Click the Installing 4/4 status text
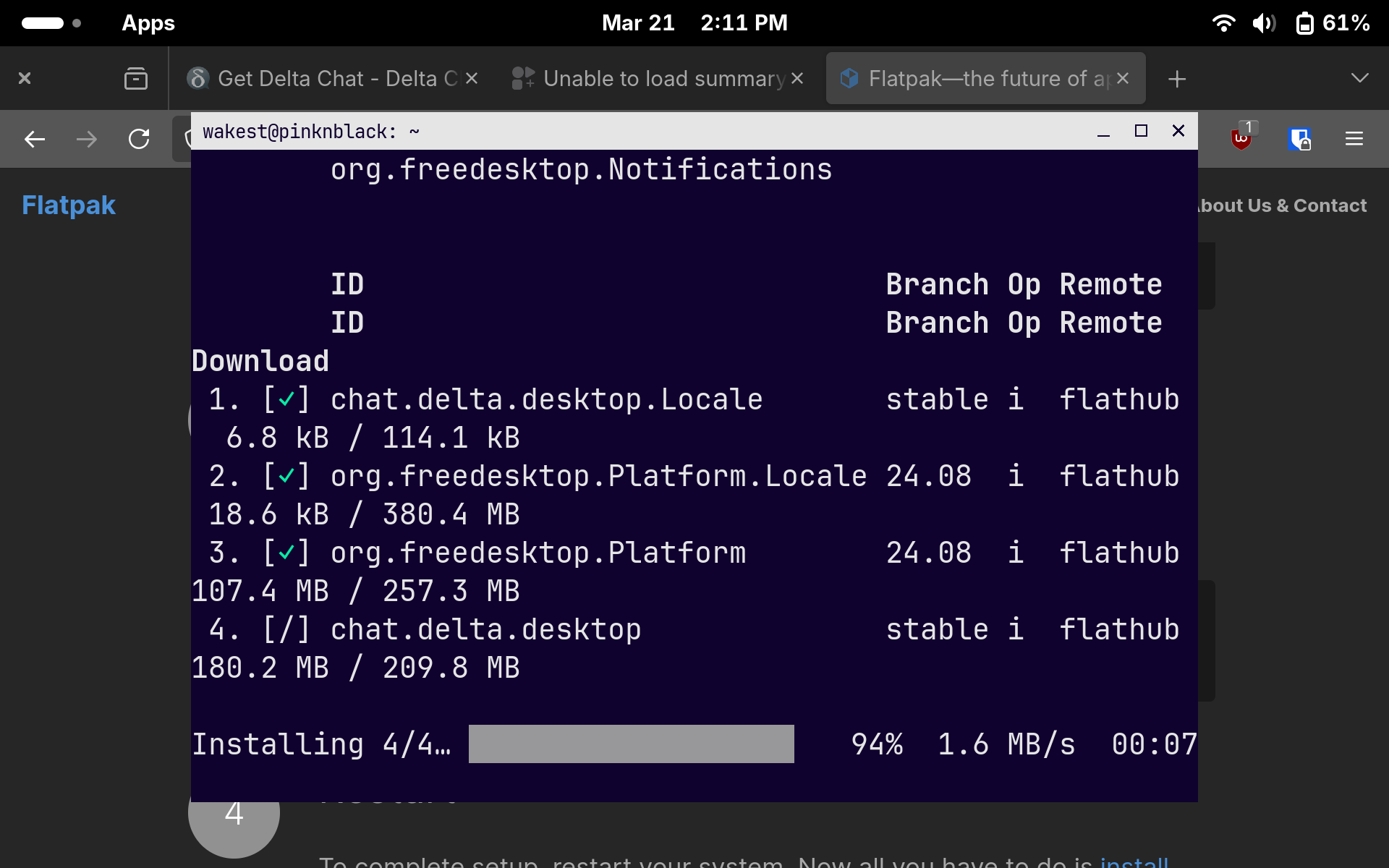The height and width of the screenshot is (868, 1389). pyautogui.click(x=322, y=744)
